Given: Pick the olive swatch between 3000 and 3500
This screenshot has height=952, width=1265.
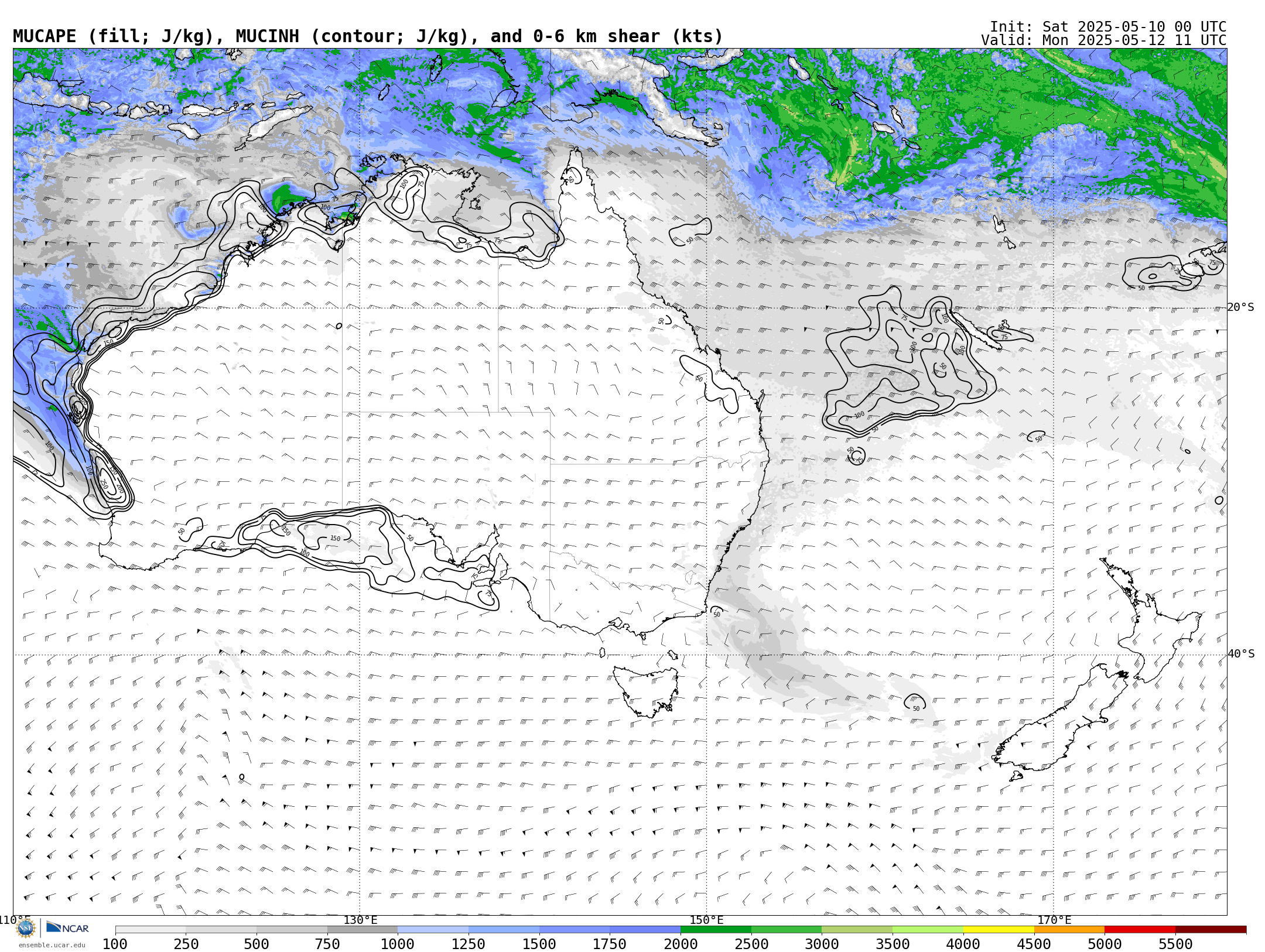Looking at the screenshot, I should (857, 930).
